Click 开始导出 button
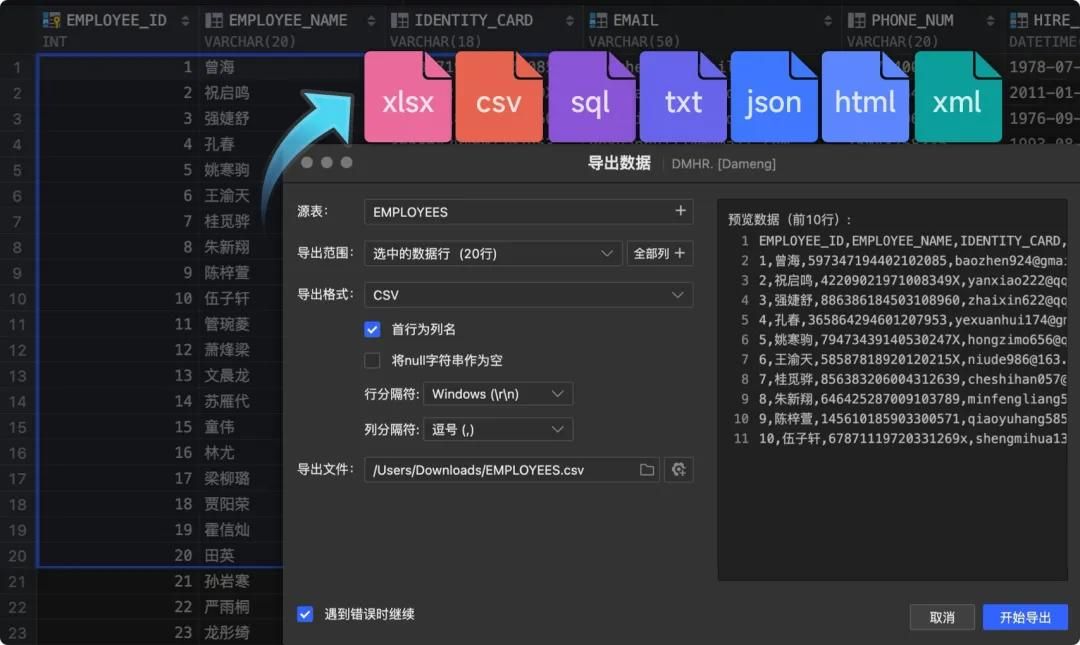This screenshot has width=1080, height=645. pos(1025,617)
